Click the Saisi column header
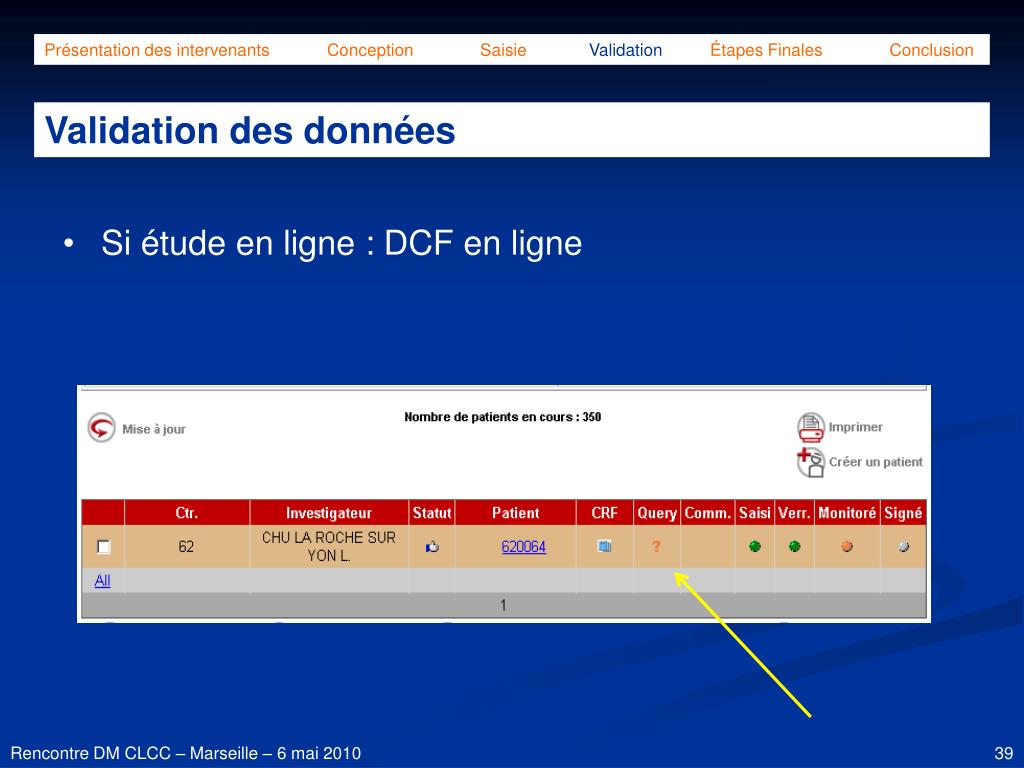1024x768 pixels. 755,513
